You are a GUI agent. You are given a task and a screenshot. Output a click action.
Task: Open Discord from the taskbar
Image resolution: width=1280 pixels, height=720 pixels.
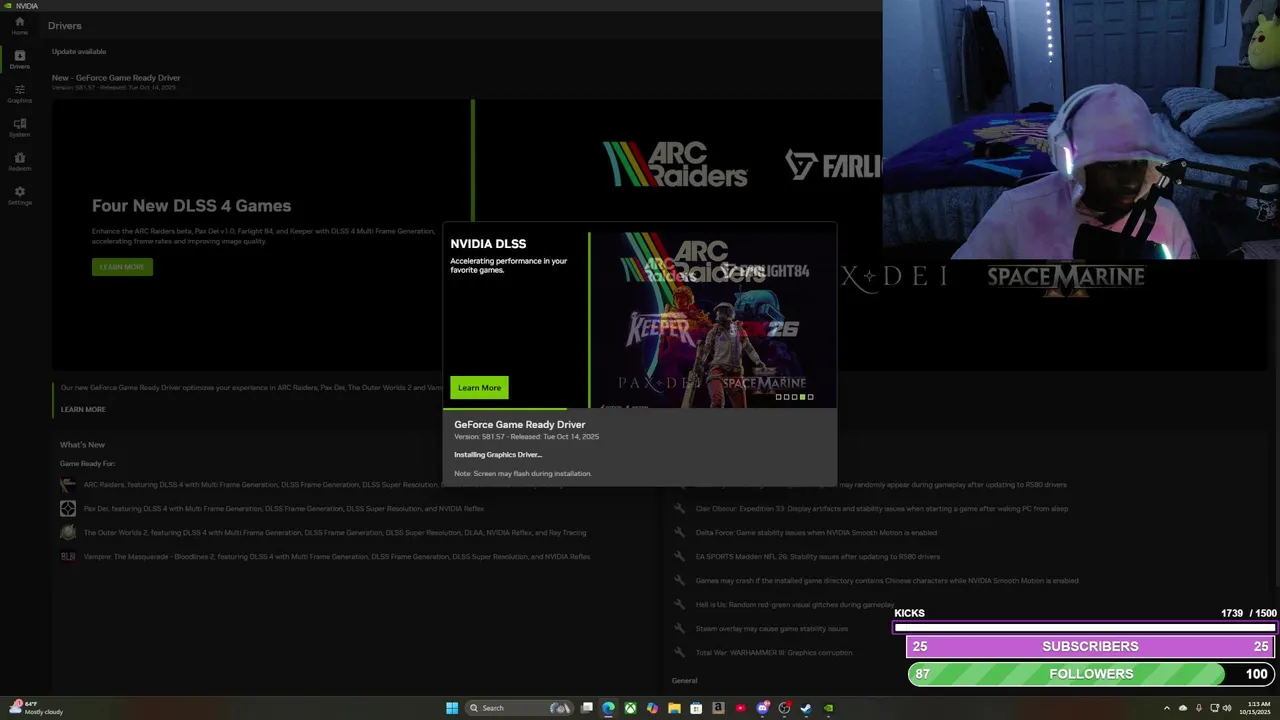tap(763, 708)
